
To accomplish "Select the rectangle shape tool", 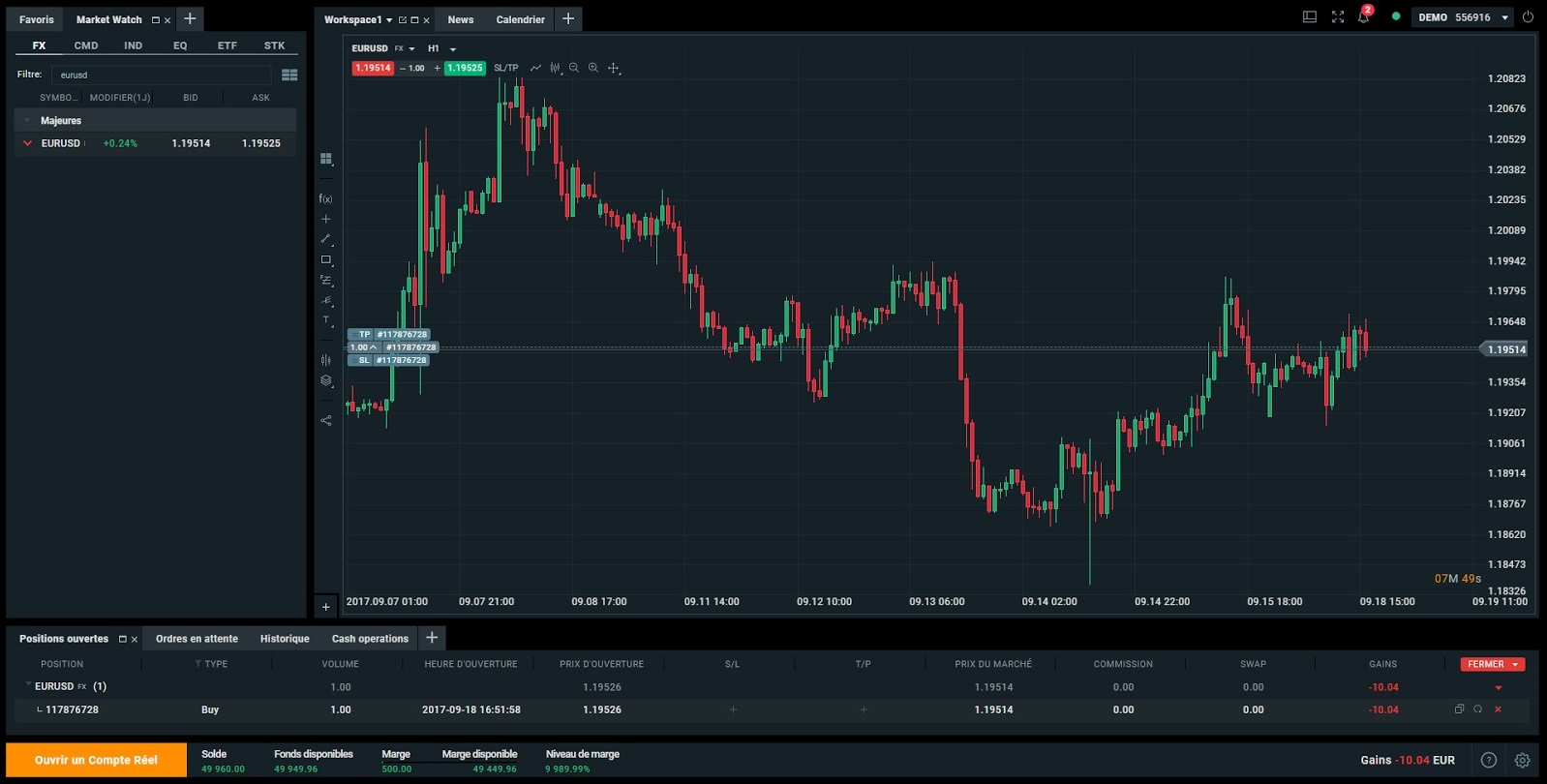I will [x=326, y=259].
